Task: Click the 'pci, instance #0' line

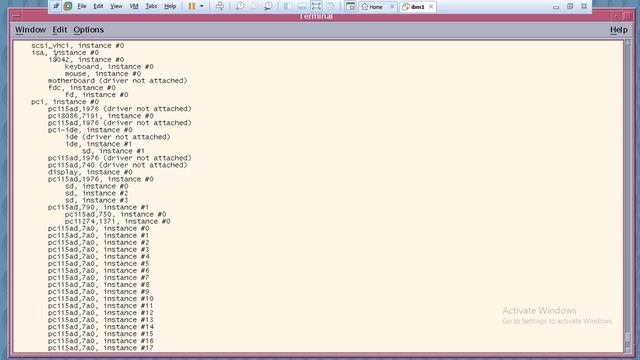Action: 65,102
